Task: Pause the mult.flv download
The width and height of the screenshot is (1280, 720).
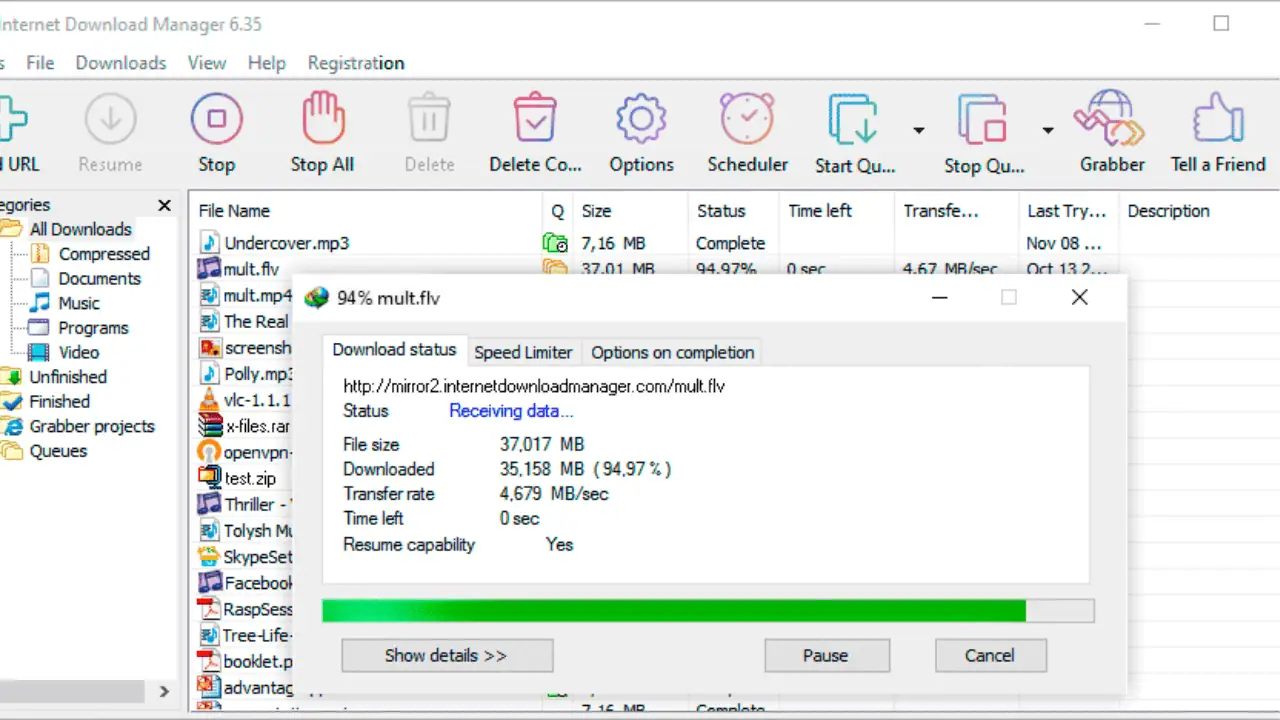Action: 826,656
